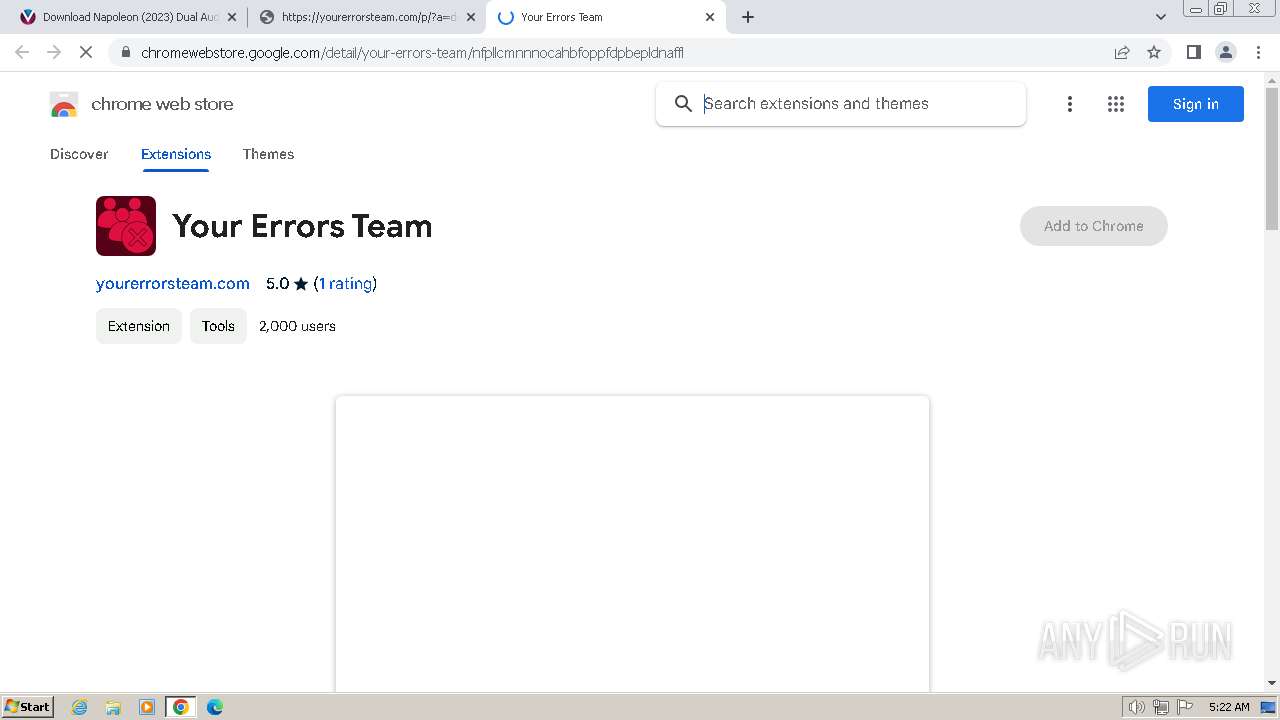Click the Sign in button

coord(1196,104)
